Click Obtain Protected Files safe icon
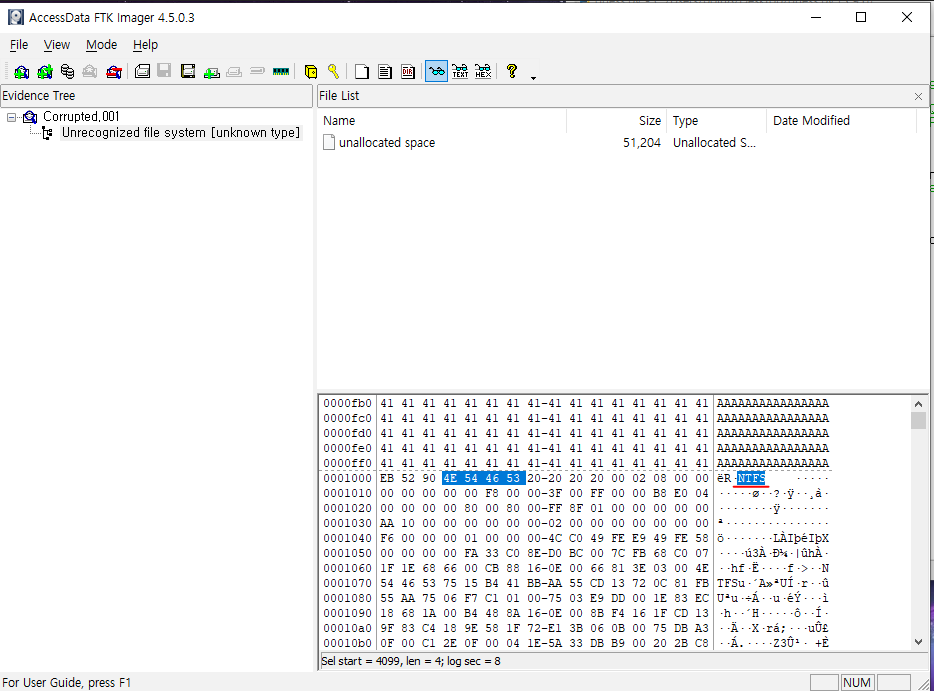Image resolution: width=934 pixels, height=691 pixels. [x=311, y=71]
